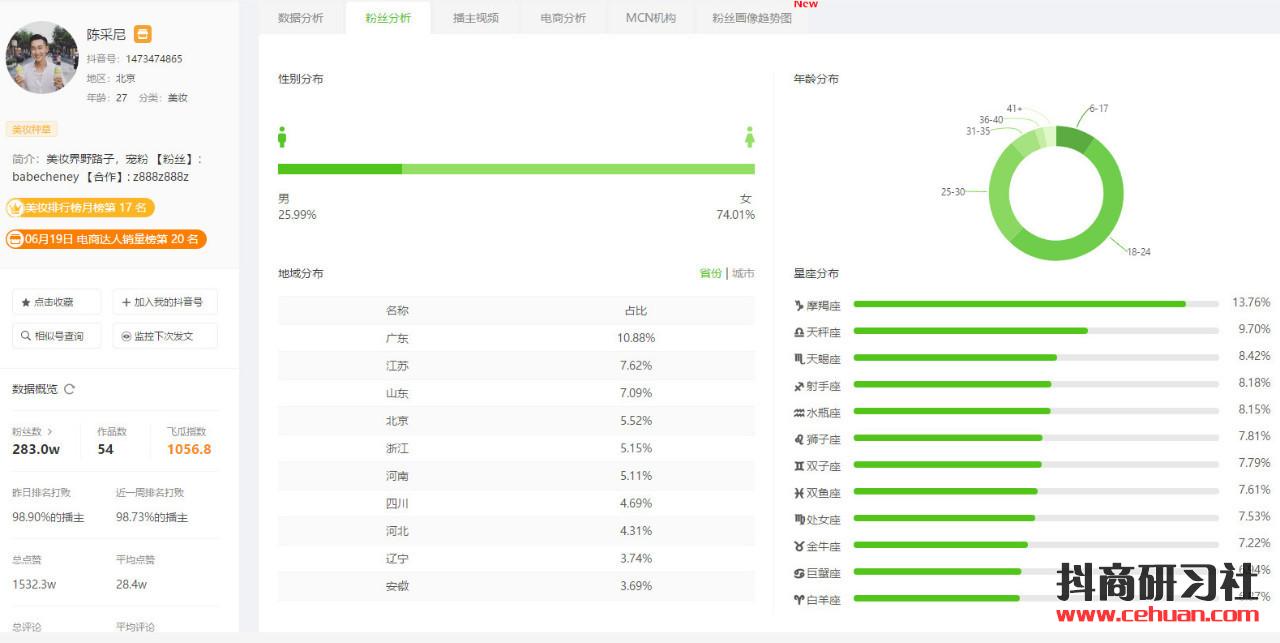Switch region view to 省份
This screenshot has width=1280, height=643.
[710, 273]
